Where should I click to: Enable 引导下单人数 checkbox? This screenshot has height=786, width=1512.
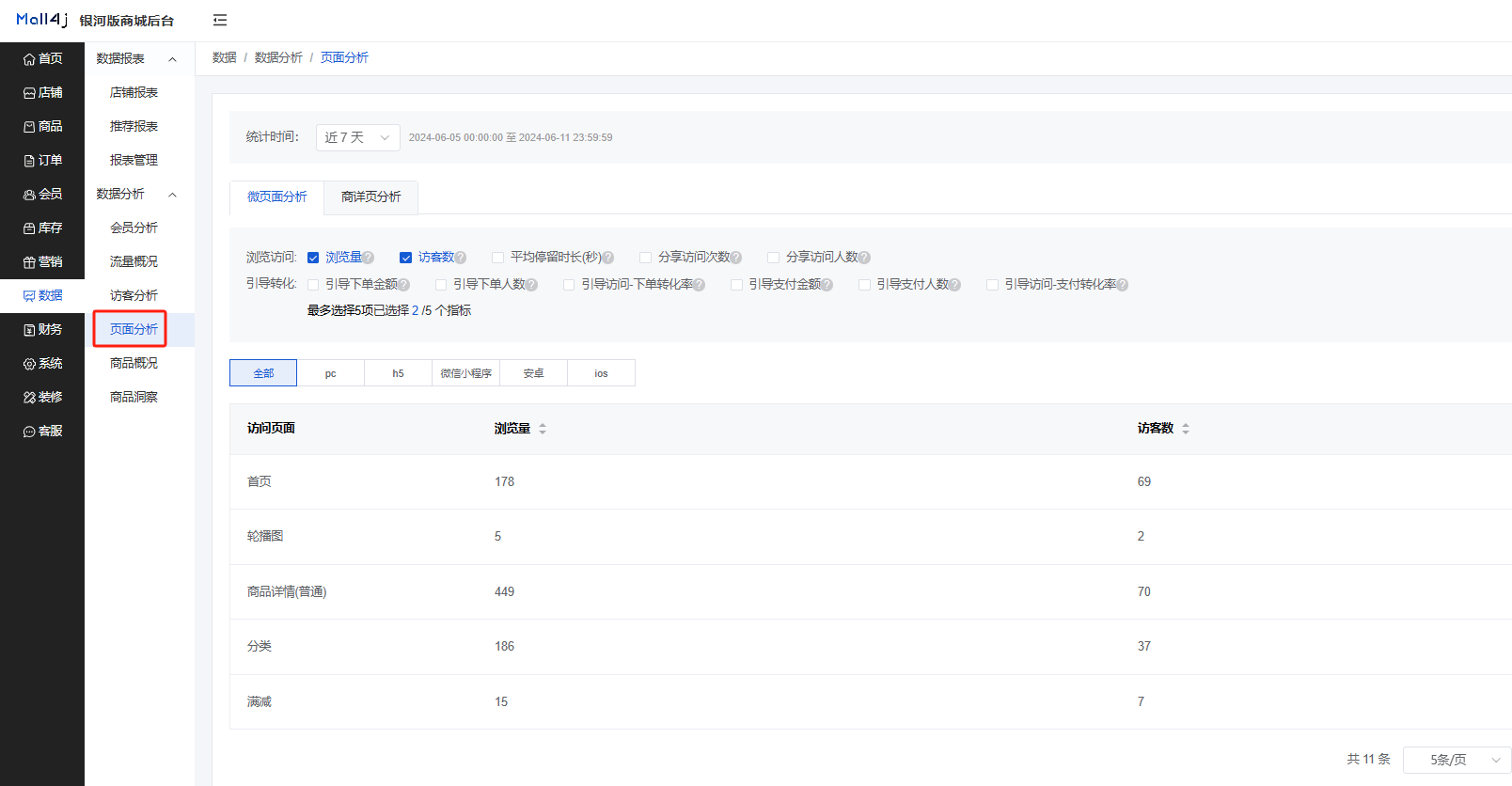441,285
